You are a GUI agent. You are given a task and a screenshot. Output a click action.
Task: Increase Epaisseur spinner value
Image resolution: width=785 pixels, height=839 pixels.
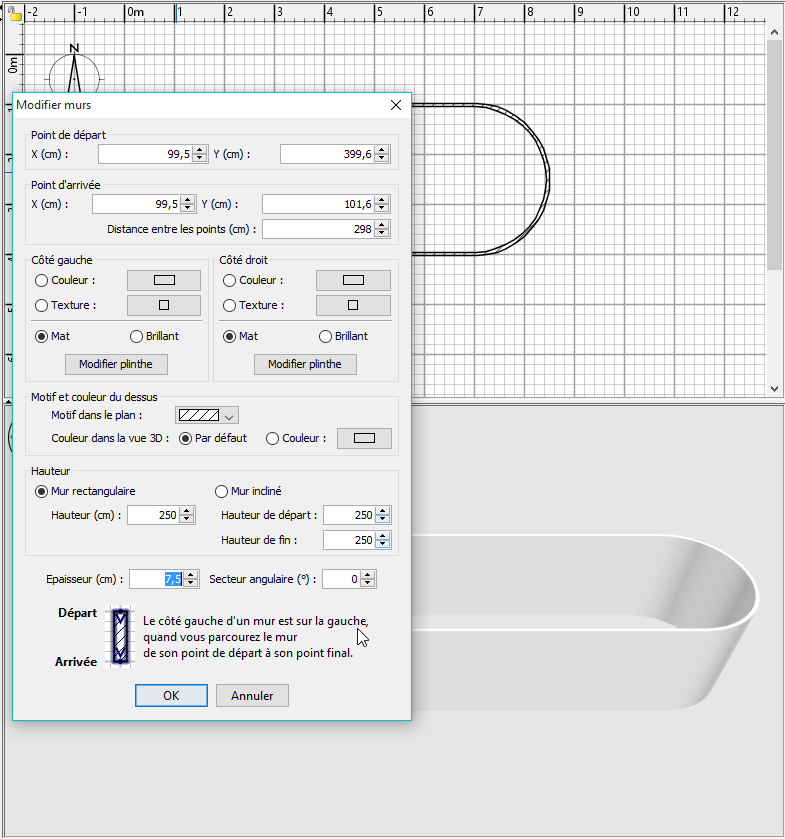pos(191,575)
